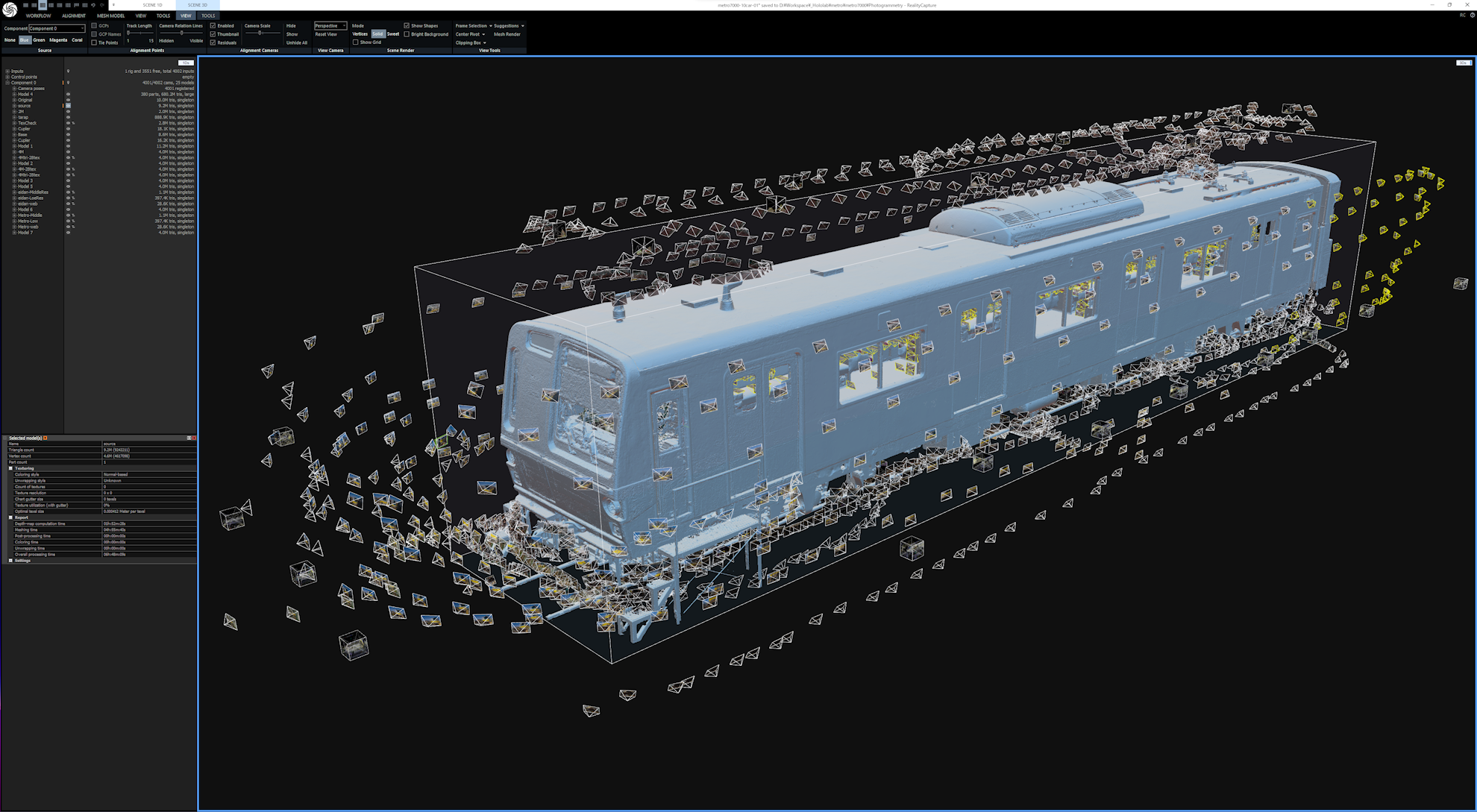Toggle eye visibility icon for source model
This screenshot has width=1477, height=812.
68,106
